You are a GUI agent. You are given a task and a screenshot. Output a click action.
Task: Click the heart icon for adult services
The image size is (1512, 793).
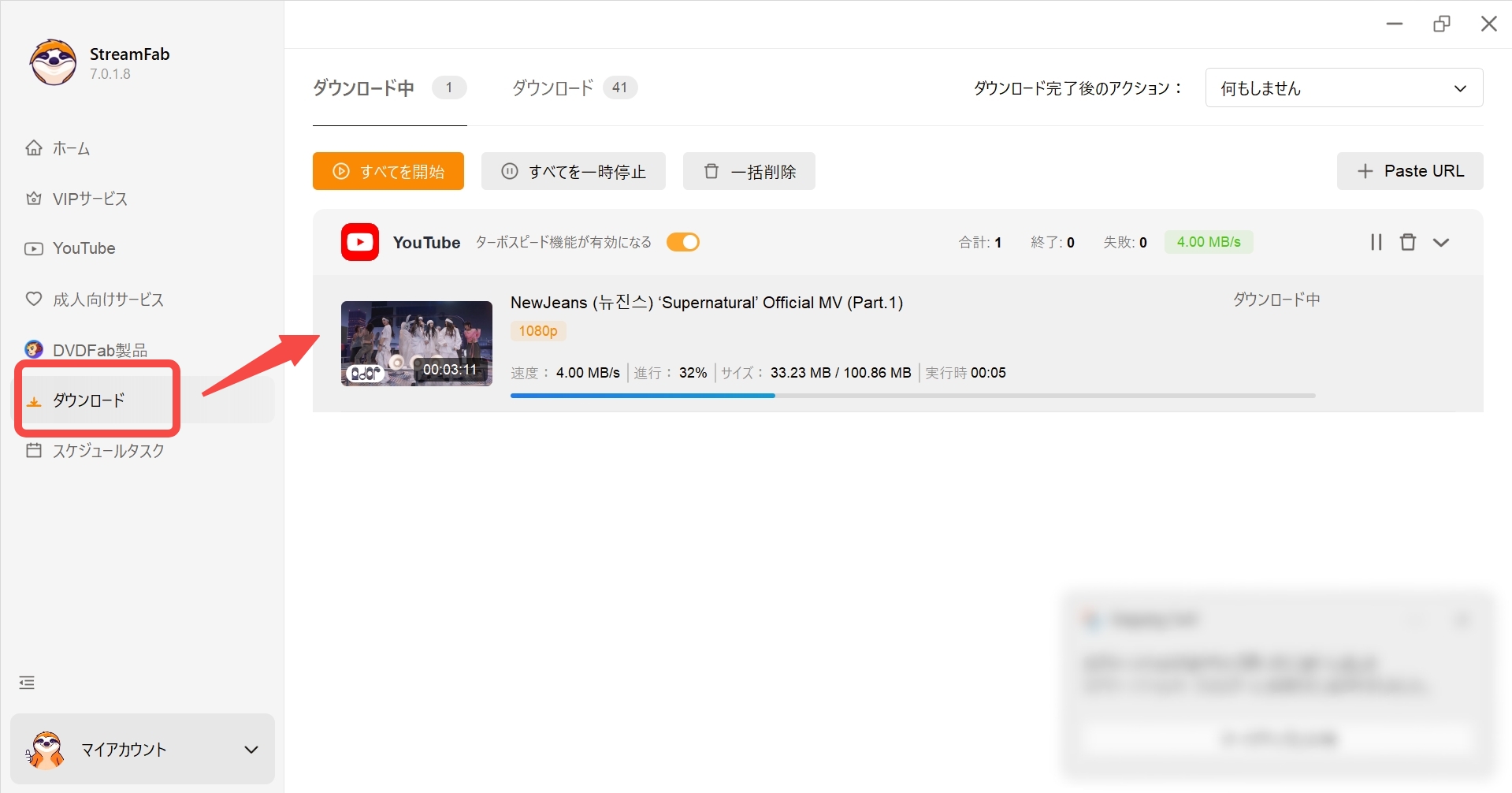click(x=34, y=299)
